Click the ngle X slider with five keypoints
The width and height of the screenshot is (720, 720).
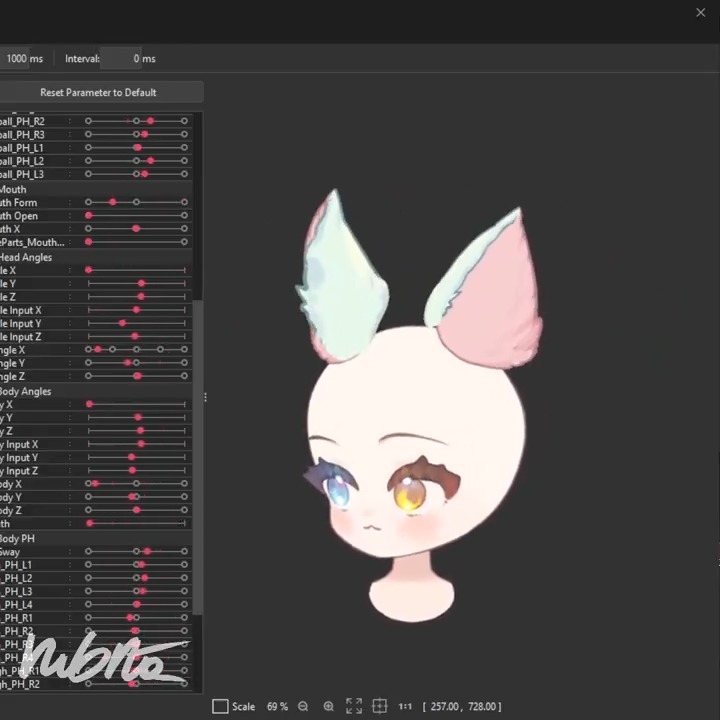pyautogui.click(x=136, y=350)
